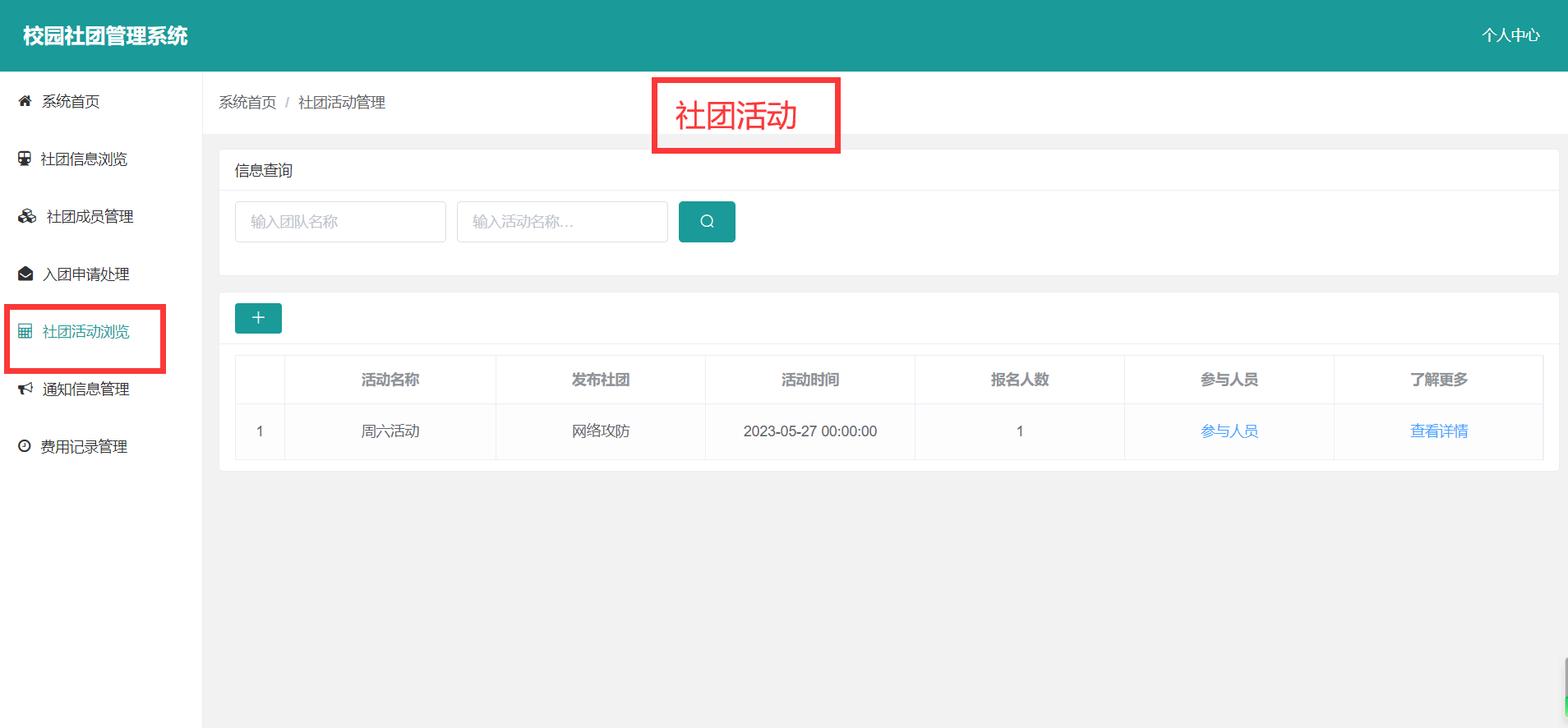
Task: Click the cubes icon for 社团成员管理
Action: point(27,216)
